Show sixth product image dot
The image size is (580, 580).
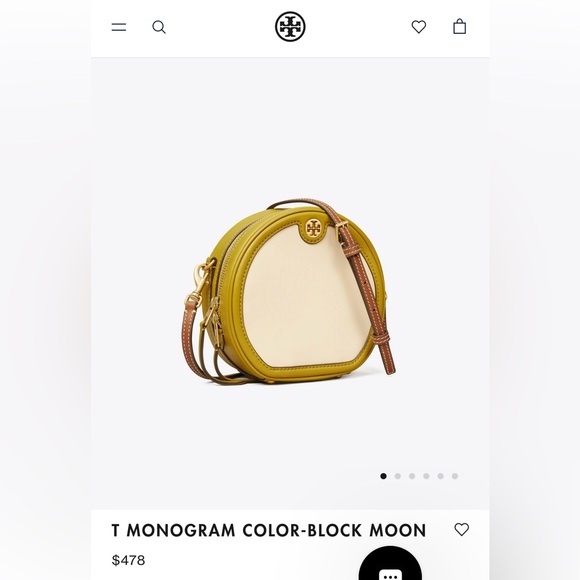pyautogui.click(x=455, y=476)
